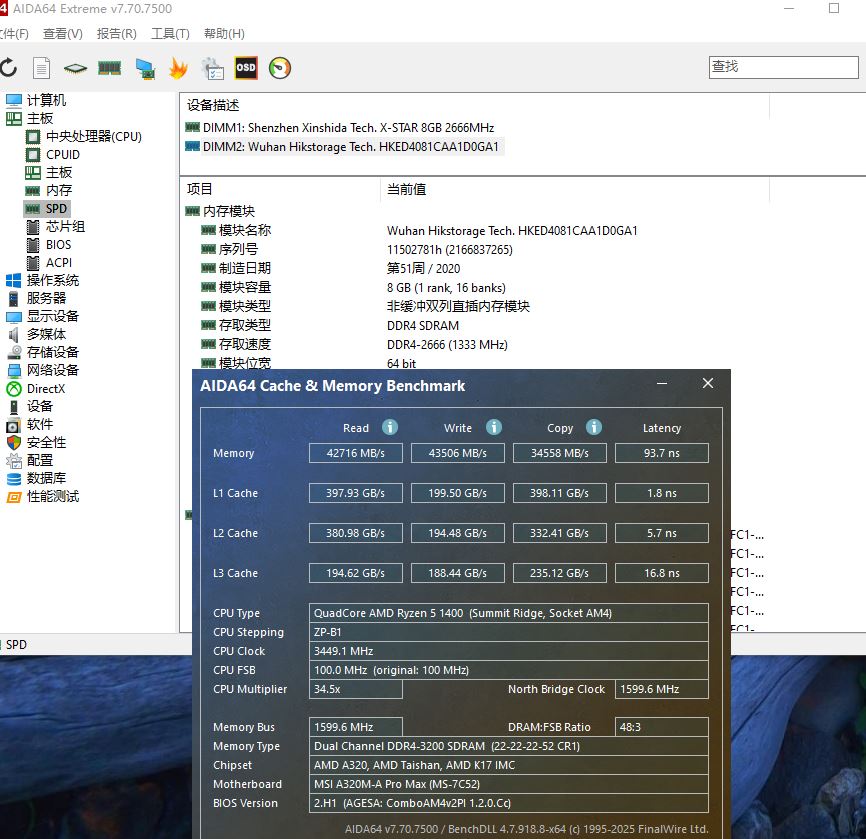
Task: Click the 当前值 column header
Action: coord(407,189)
